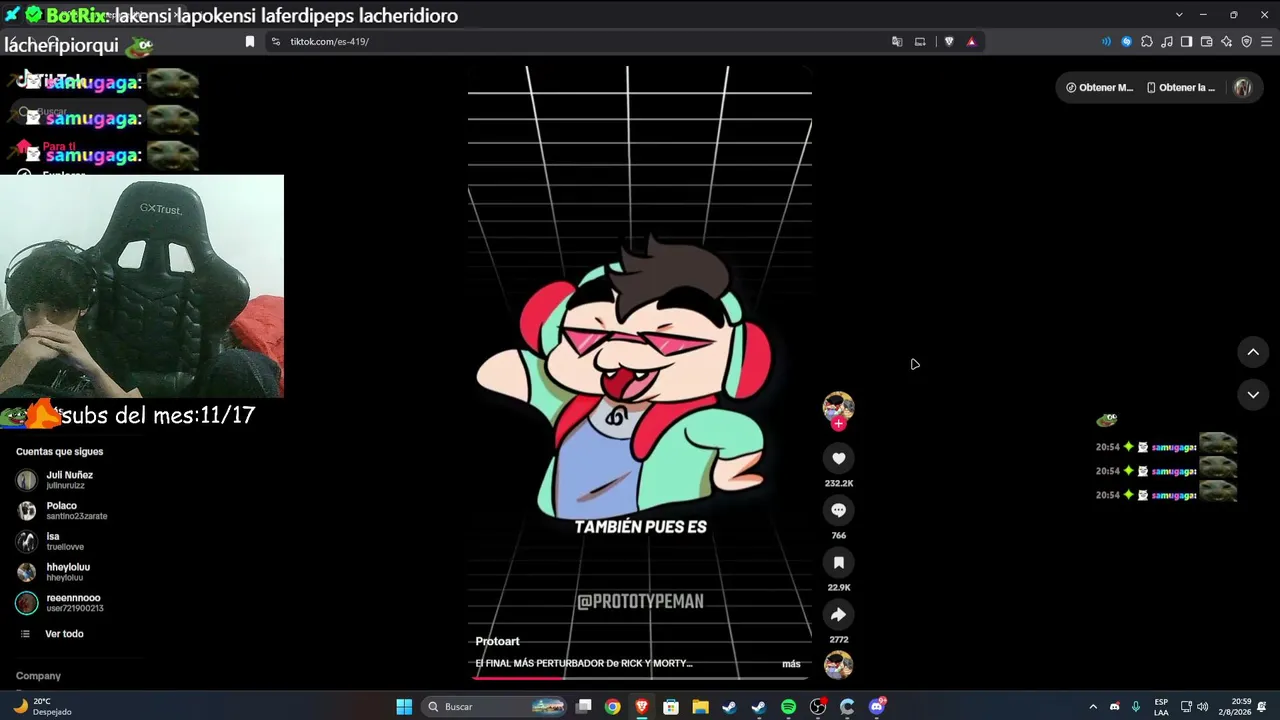Go to the previous video arrow
This screenshot has height=720, width=1280.
[1253, 352]
